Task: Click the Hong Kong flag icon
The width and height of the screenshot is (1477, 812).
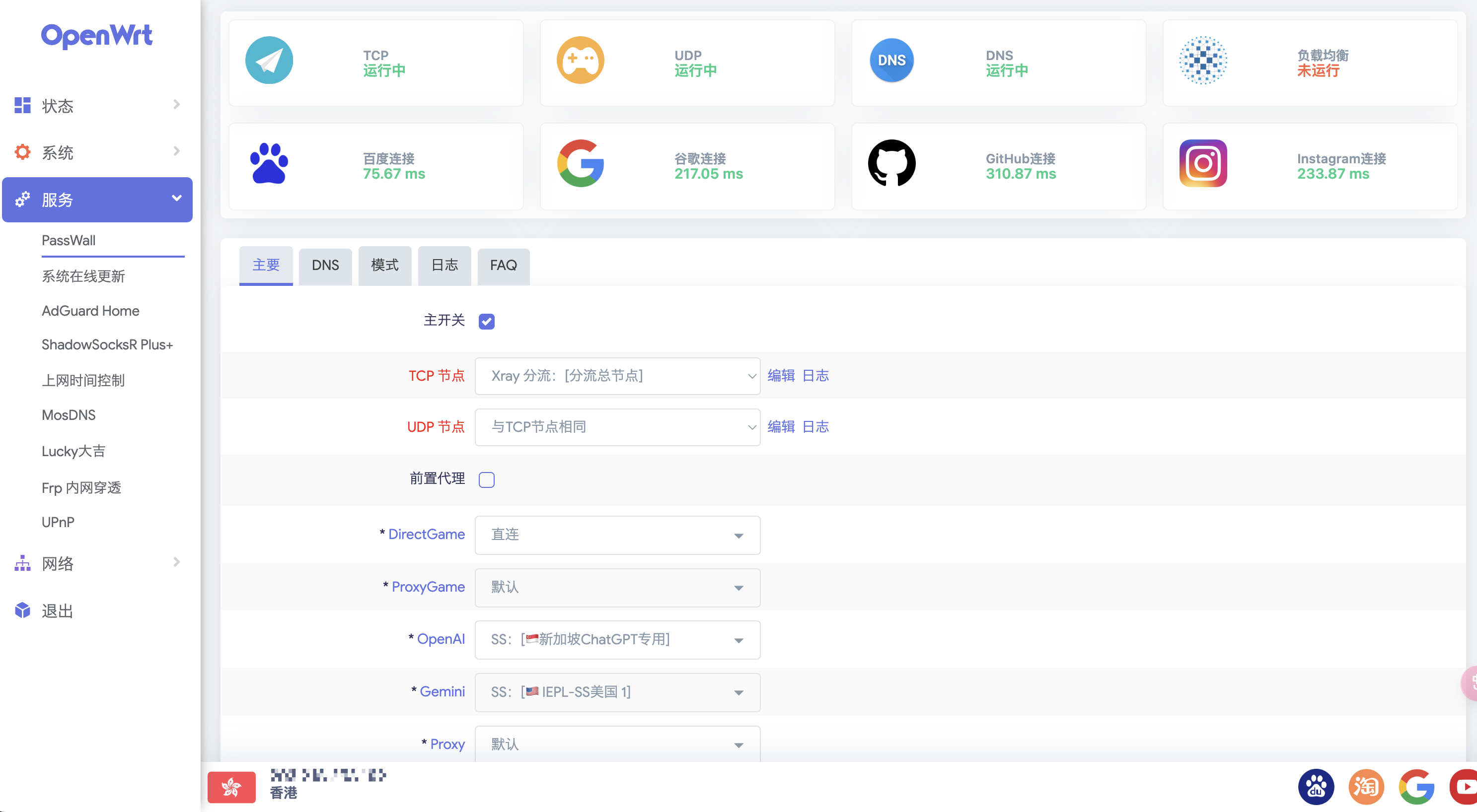Action: point(231,787)
